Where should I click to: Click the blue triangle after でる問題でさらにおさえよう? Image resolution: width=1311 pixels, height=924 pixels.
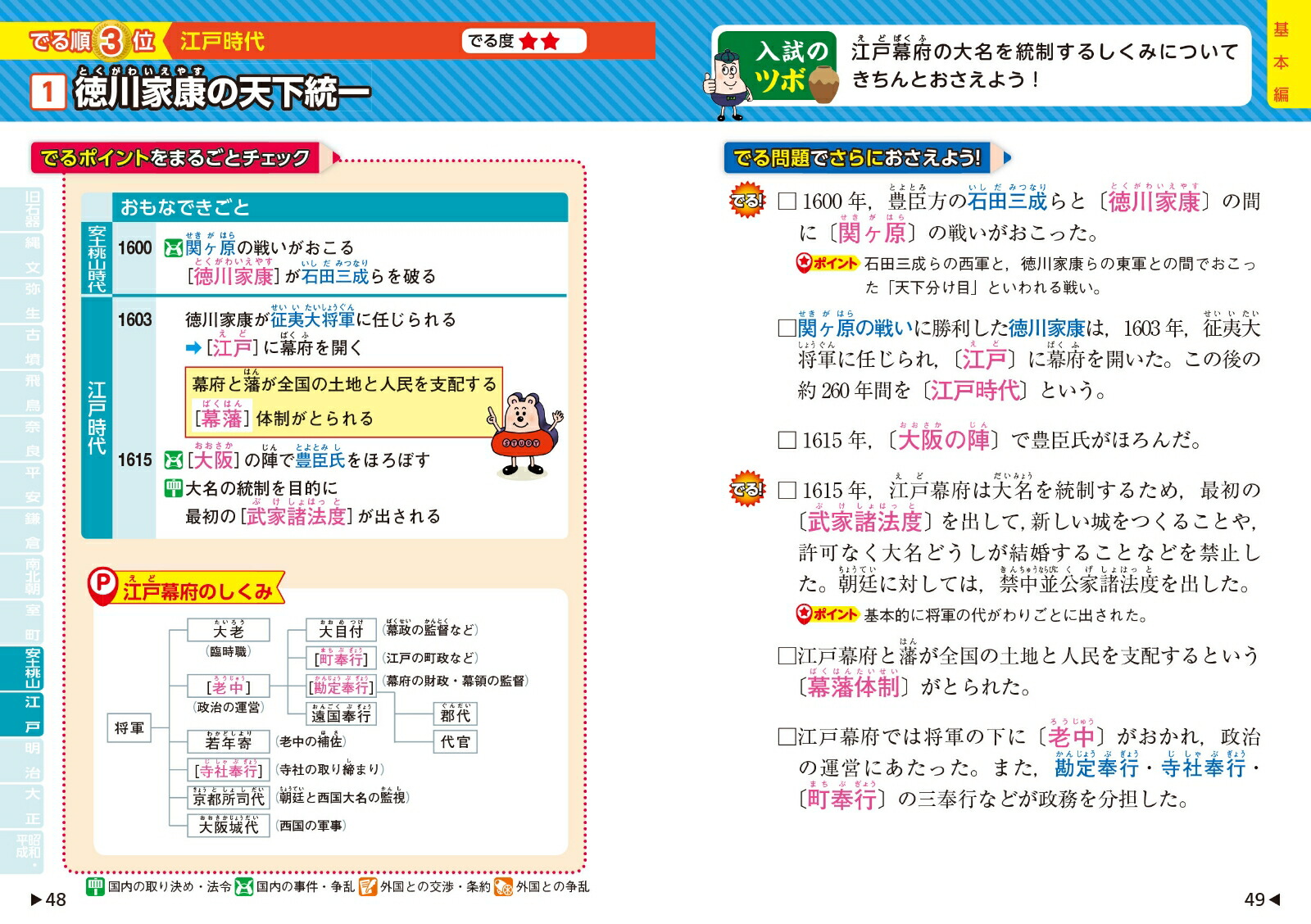pyautogui.click(x=1007, y=157)
